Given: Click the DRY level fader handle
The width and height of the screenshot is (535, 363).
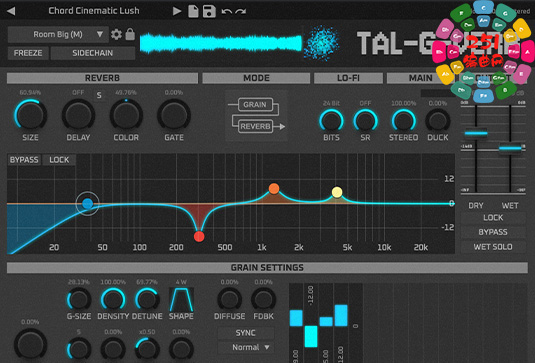Looking at the screenshot, I should coord(476,133).
